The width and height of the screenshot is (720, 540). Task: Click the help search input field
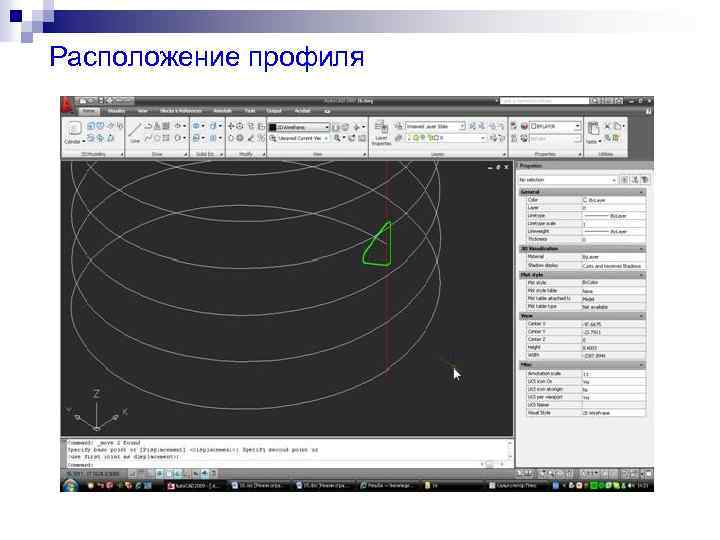544,101
